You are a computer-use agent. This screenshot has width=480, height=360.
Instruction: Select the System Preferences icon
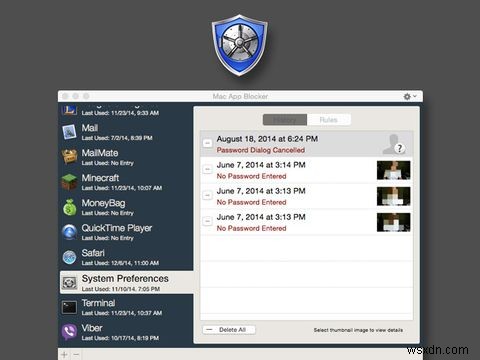tap(69, 282)
